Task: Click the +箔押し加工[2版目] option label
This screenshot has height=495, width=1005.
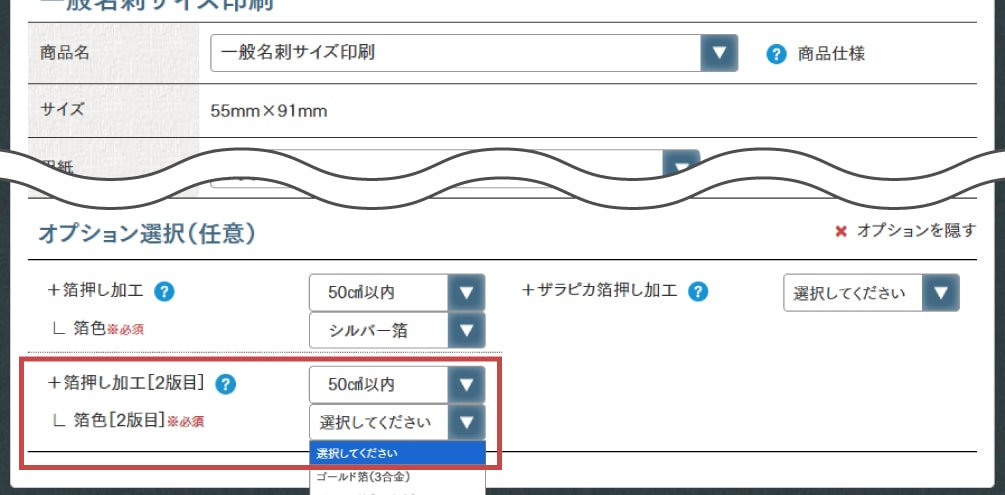Action: point(126,384)
